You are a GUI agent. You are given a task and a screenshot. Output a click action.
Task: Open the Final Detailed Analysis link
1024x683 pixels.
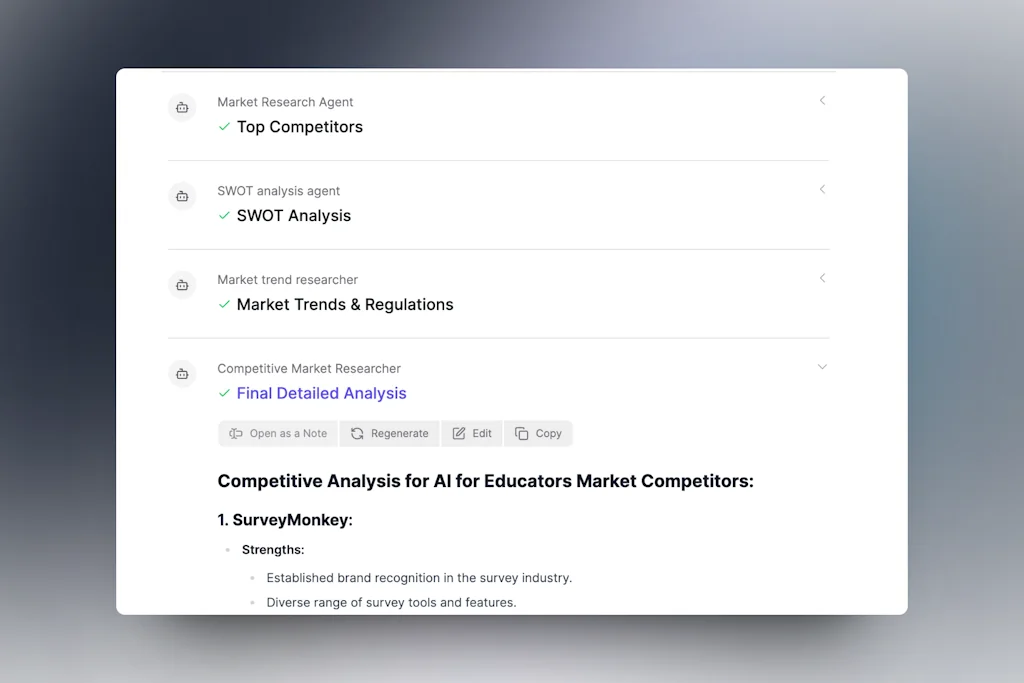[321, 393]
